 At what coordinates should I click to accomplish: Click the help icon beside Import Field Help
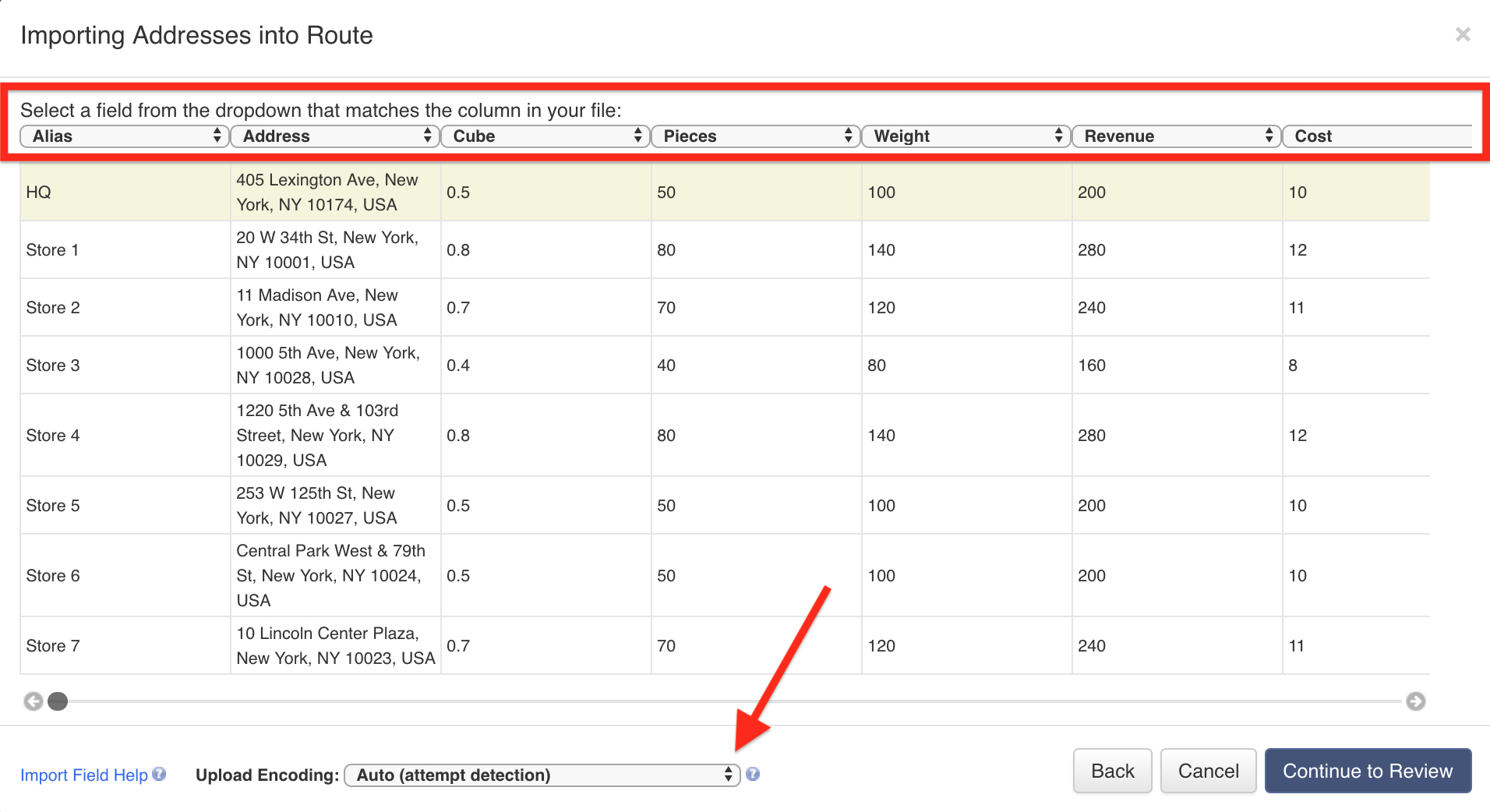pos(159,775)
